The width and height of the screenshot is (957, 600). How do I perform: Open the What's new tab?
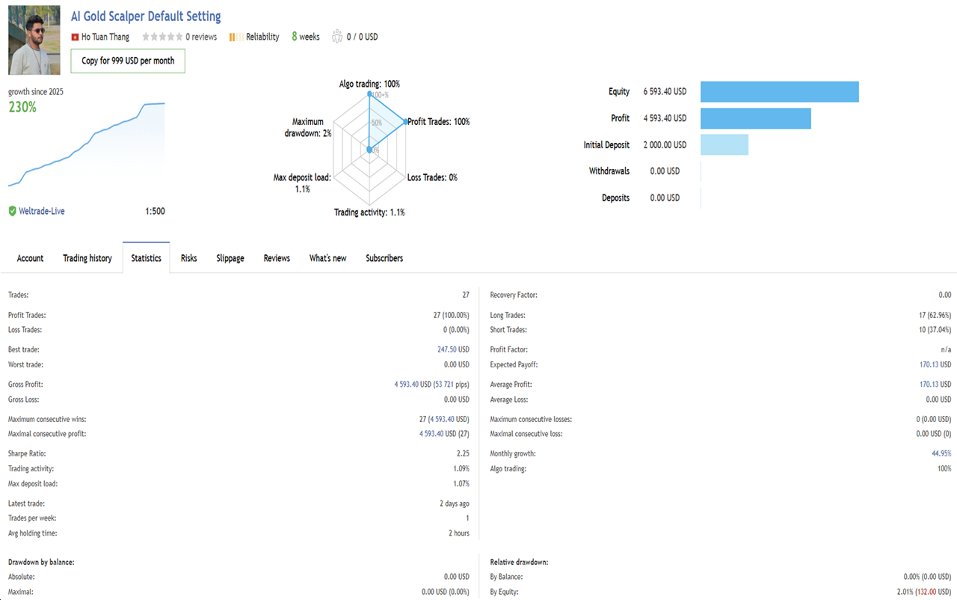(x=327, y=258)
